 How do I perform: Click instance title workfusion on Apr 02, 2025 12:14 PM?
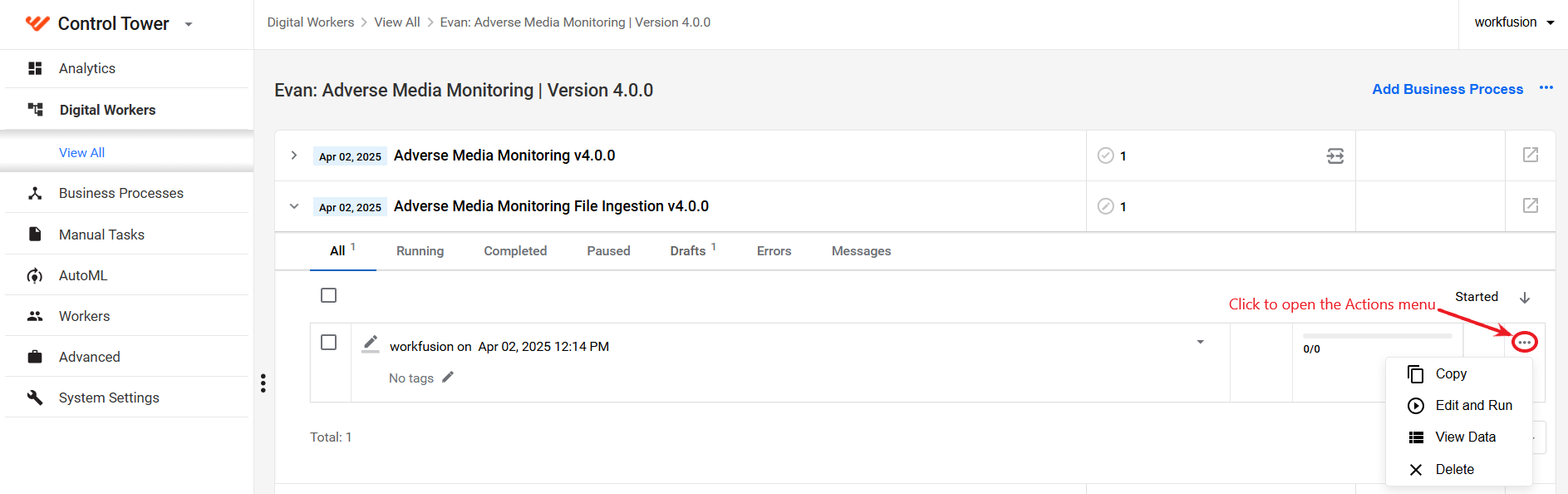499,347
